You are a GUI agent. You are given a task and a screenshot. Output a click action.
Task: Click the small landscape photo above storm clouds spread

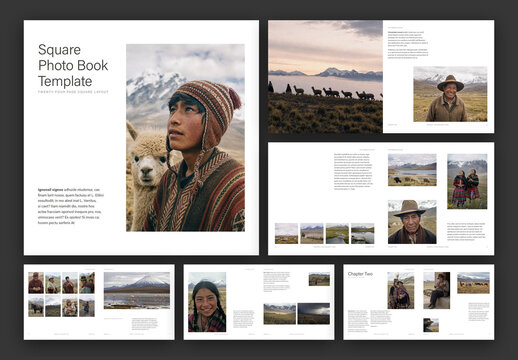[x=319, y=279]
